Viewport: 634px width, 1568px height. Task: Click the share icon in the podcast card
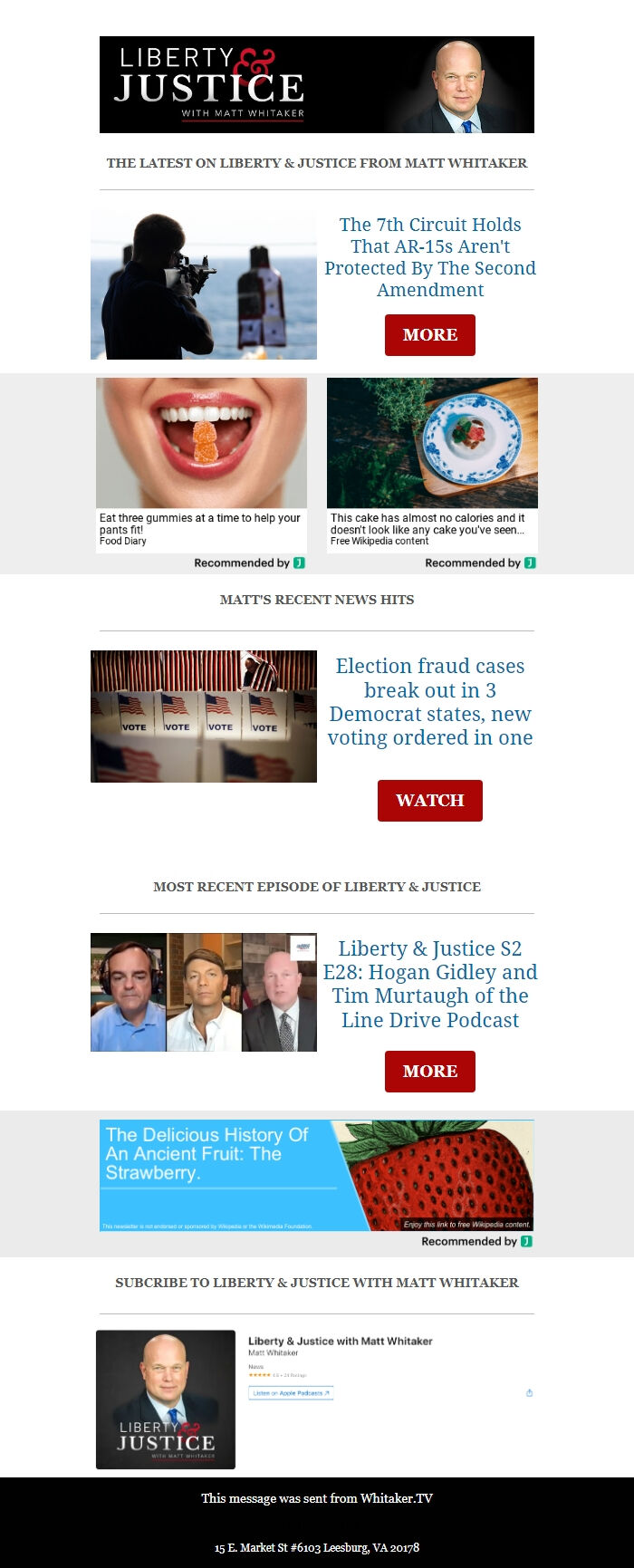(x=530, y=1393)
